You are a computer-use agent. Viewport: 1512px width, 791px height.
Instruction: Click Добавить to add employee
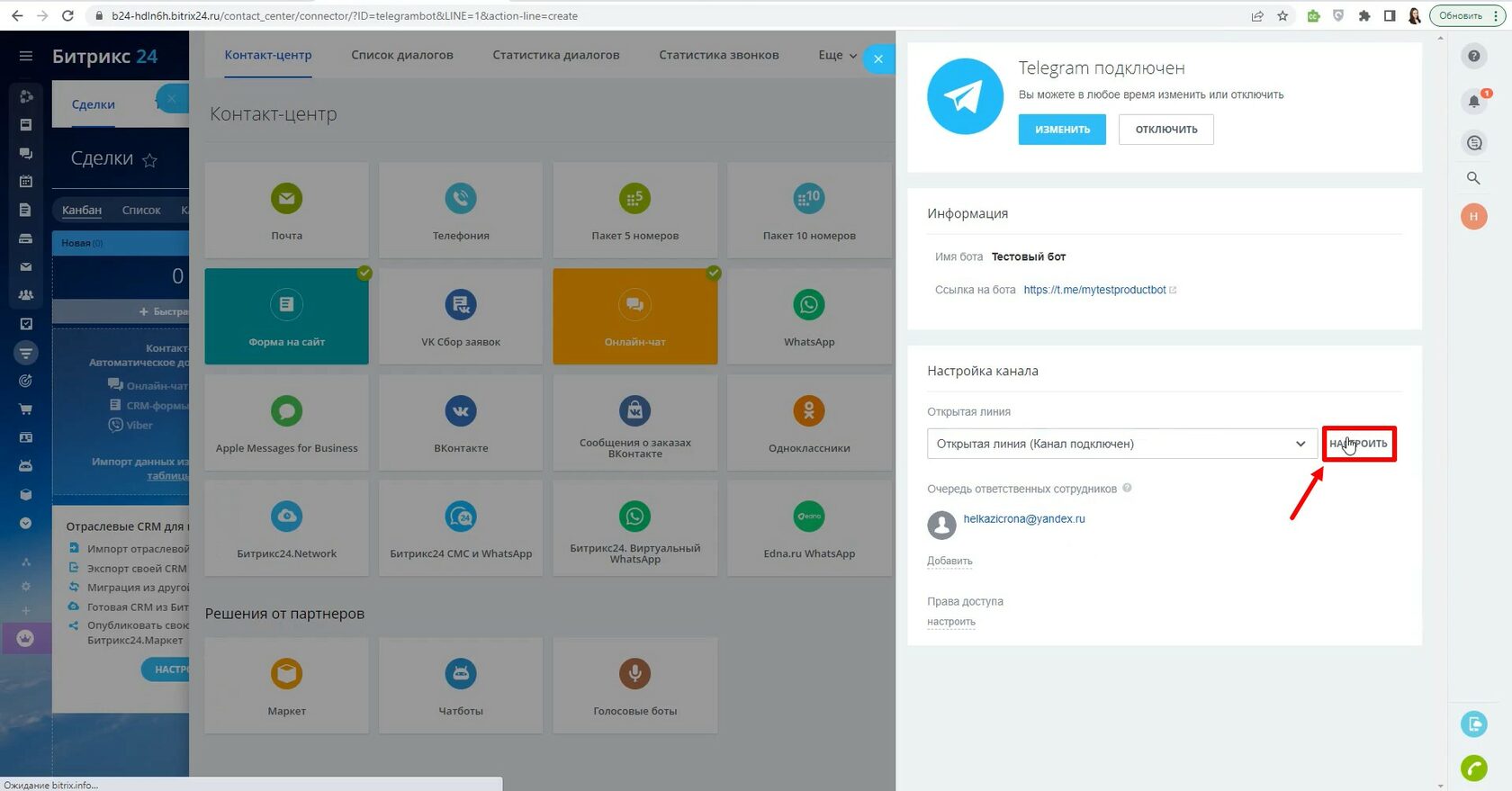point(949,561)
